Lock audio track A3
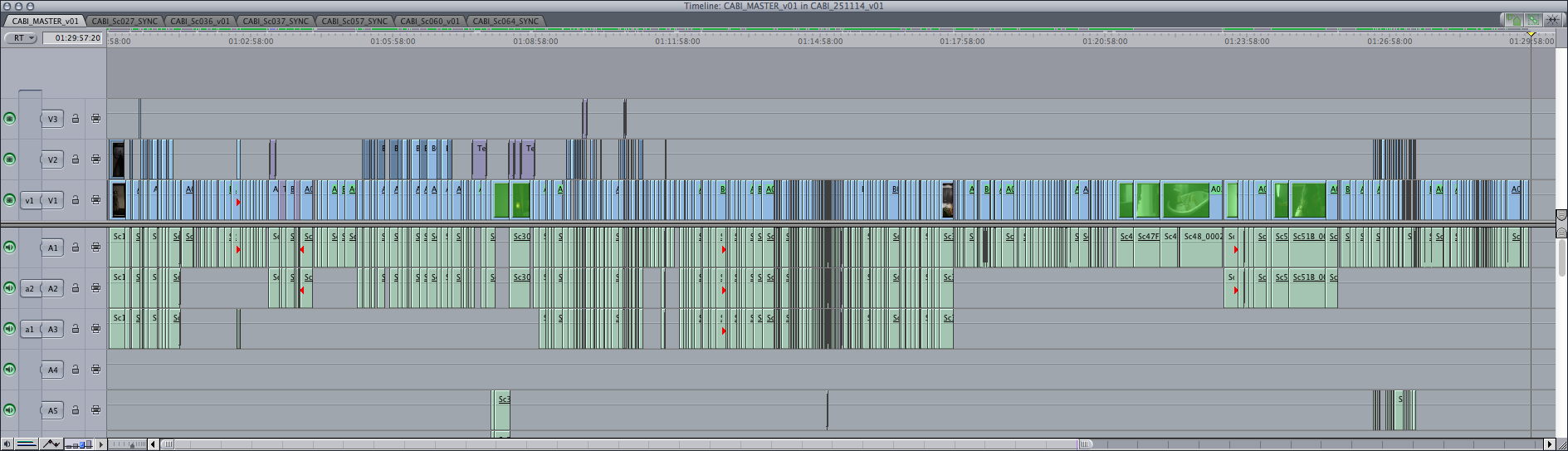 pyautogui.click(x=76, y=328)
